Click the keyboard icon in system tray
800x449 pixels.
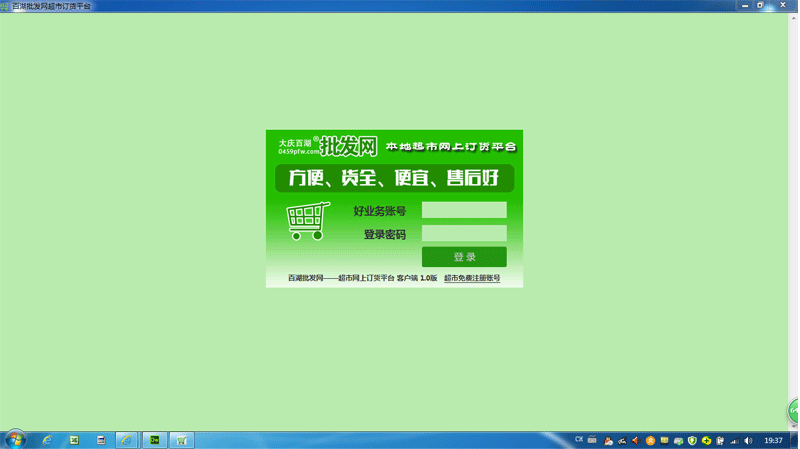tap(592, 439)
